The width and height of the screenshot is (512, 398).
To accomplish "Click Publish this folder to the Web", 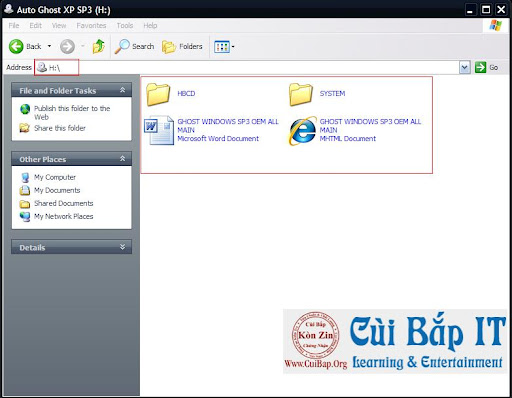I will pos(72,113).
